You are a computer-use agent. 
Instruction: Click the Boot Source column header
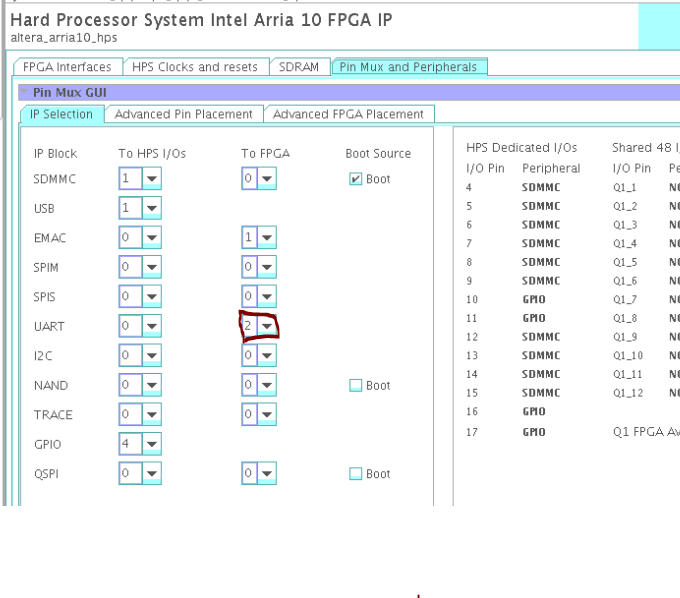378,154
